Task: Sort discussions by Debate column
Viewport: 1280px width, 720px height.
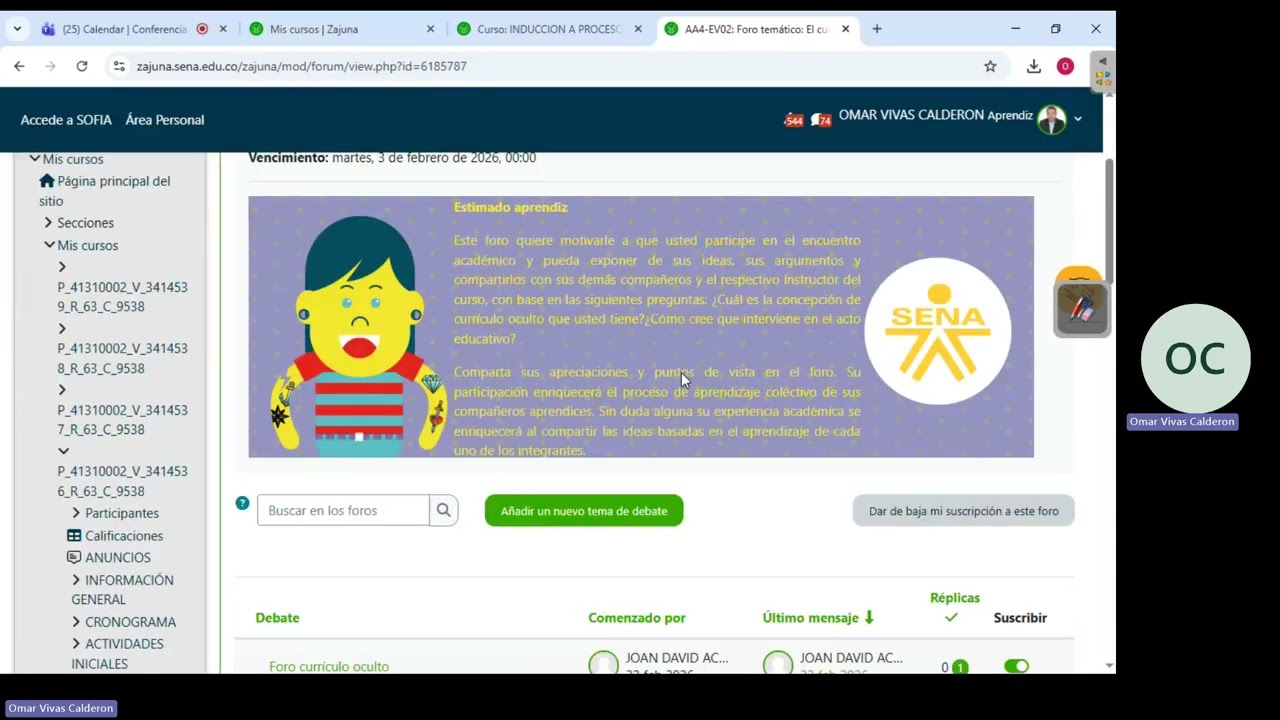Action: tap(277, 618)
